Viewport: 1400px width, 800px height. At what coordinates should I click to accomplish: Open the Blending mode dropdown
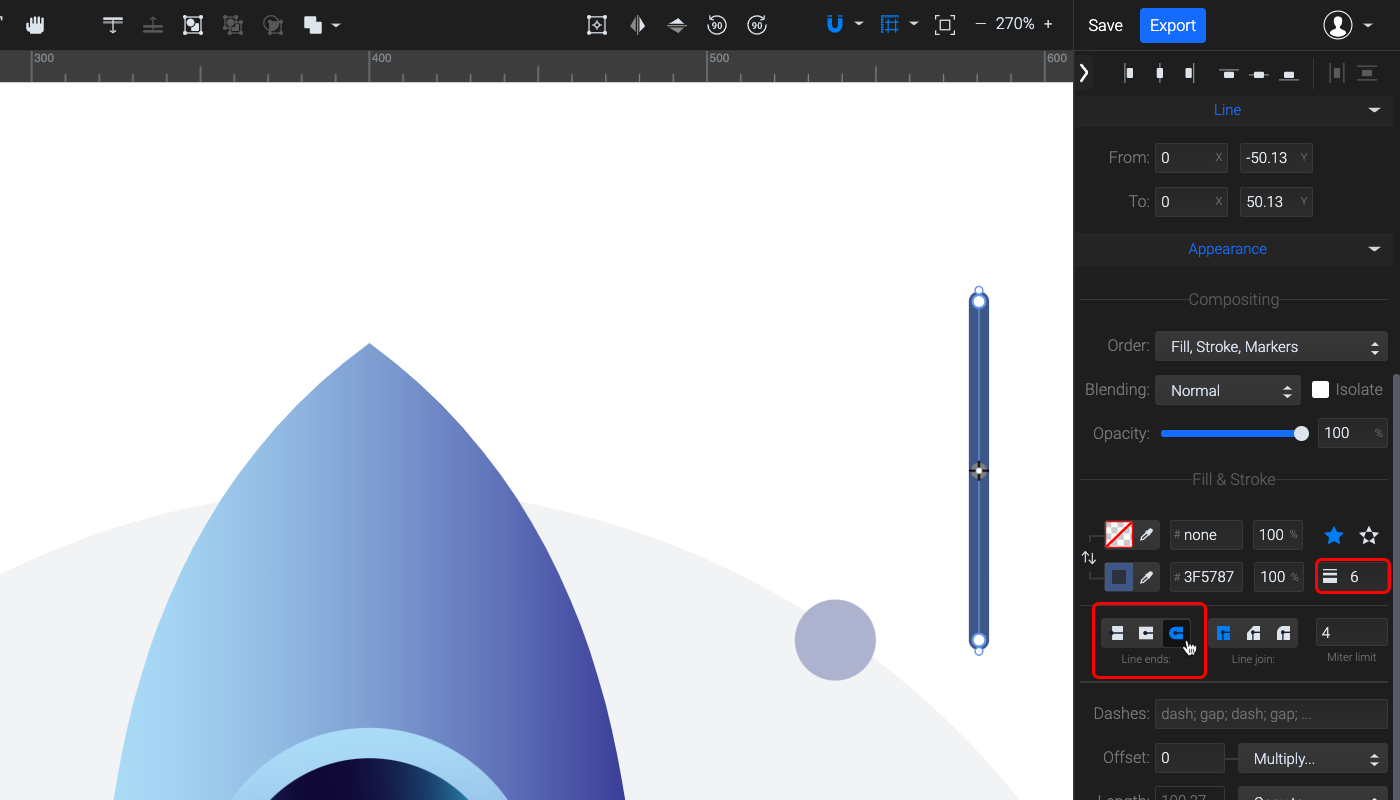[x=1228, y=390]
